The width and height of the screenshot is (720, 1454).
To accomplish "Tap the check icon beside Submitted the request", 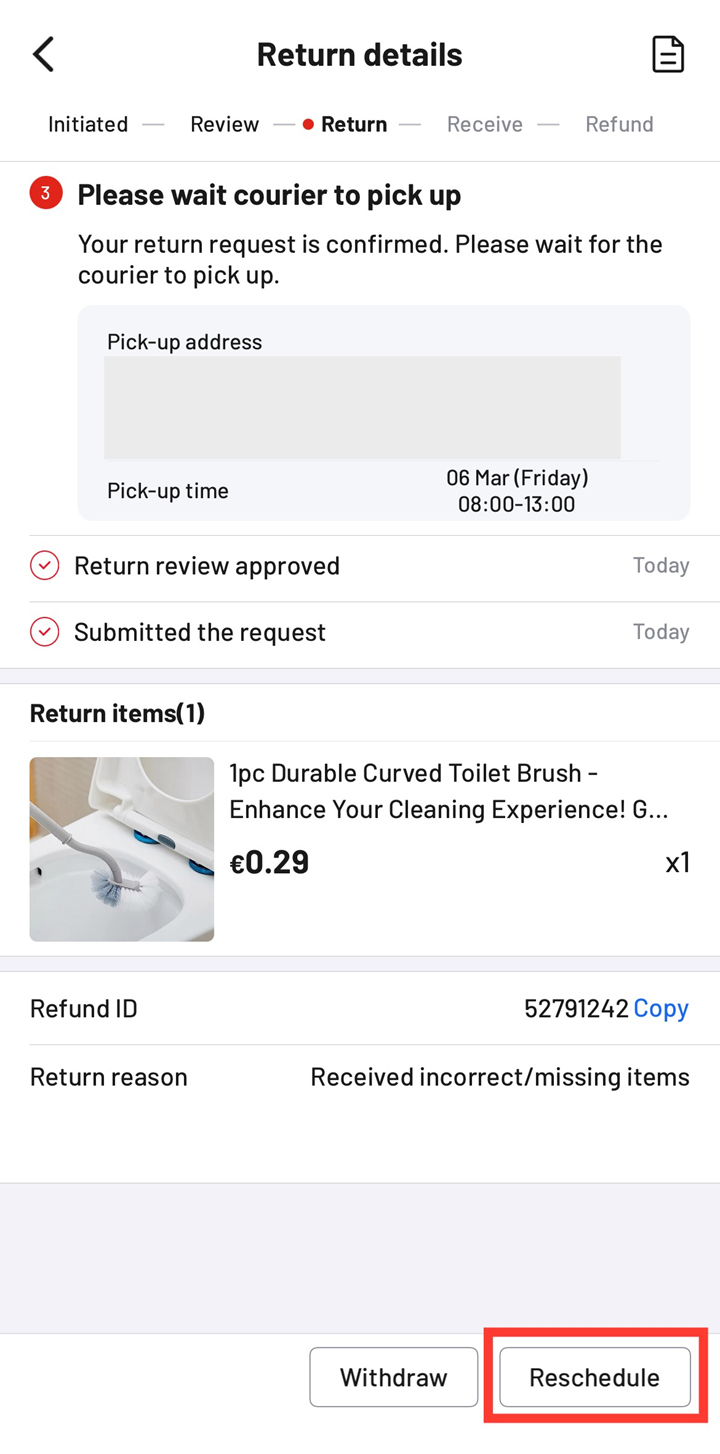I will pyautogui.click(x=45, y=632).
